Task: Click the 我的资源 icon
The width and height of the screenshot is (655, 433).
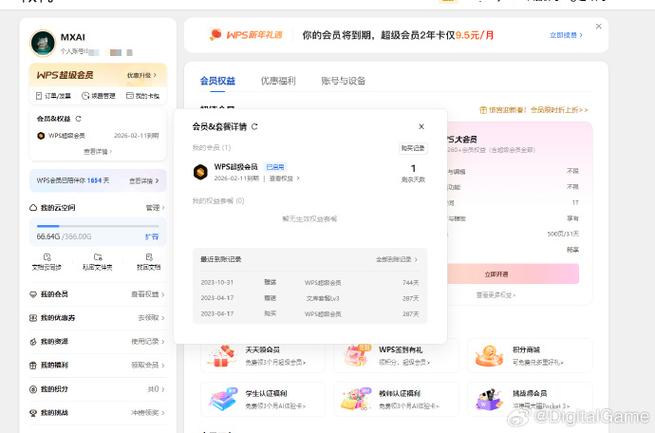Action: pos(33,342)
